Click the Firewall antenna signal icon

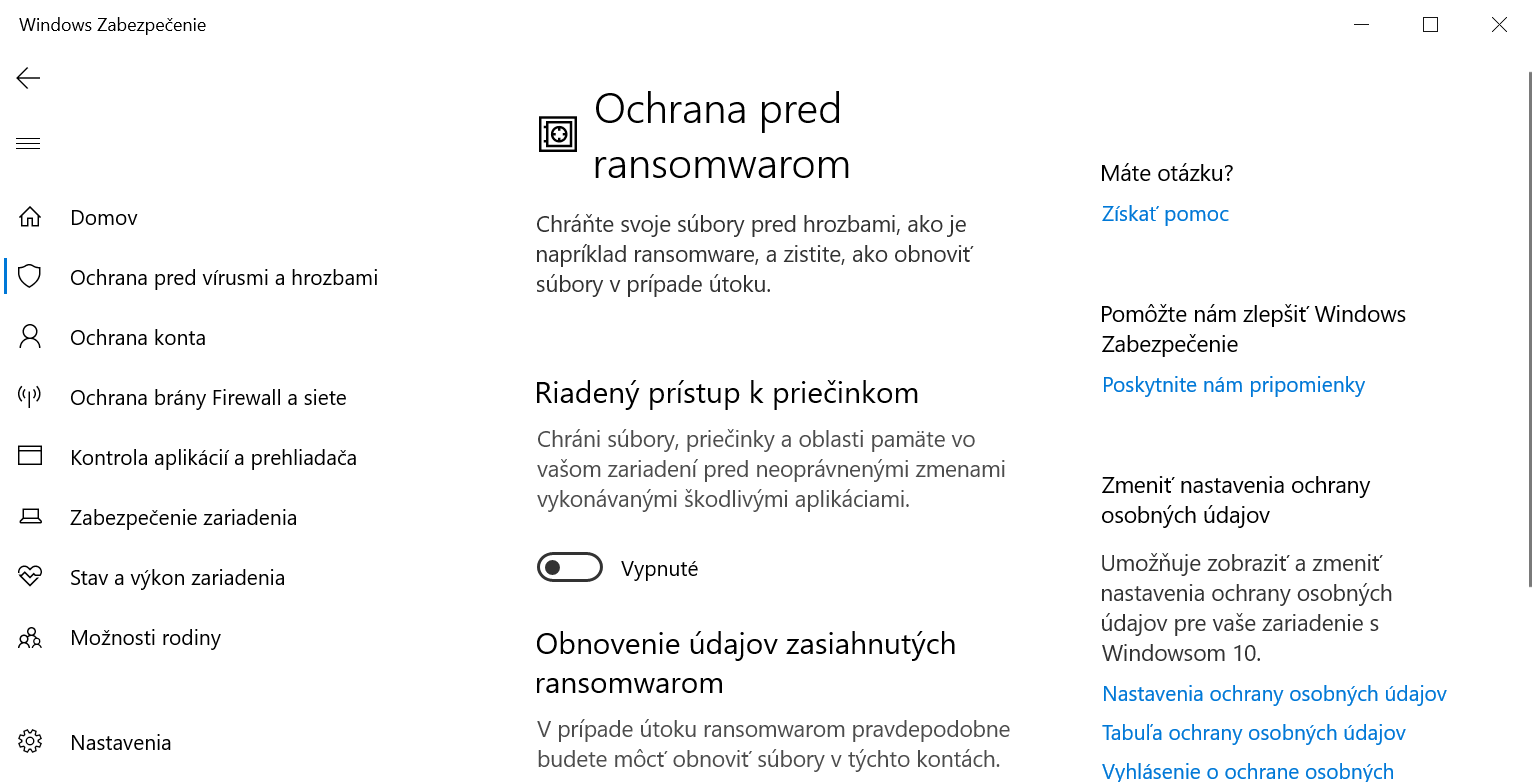[30, 397]
